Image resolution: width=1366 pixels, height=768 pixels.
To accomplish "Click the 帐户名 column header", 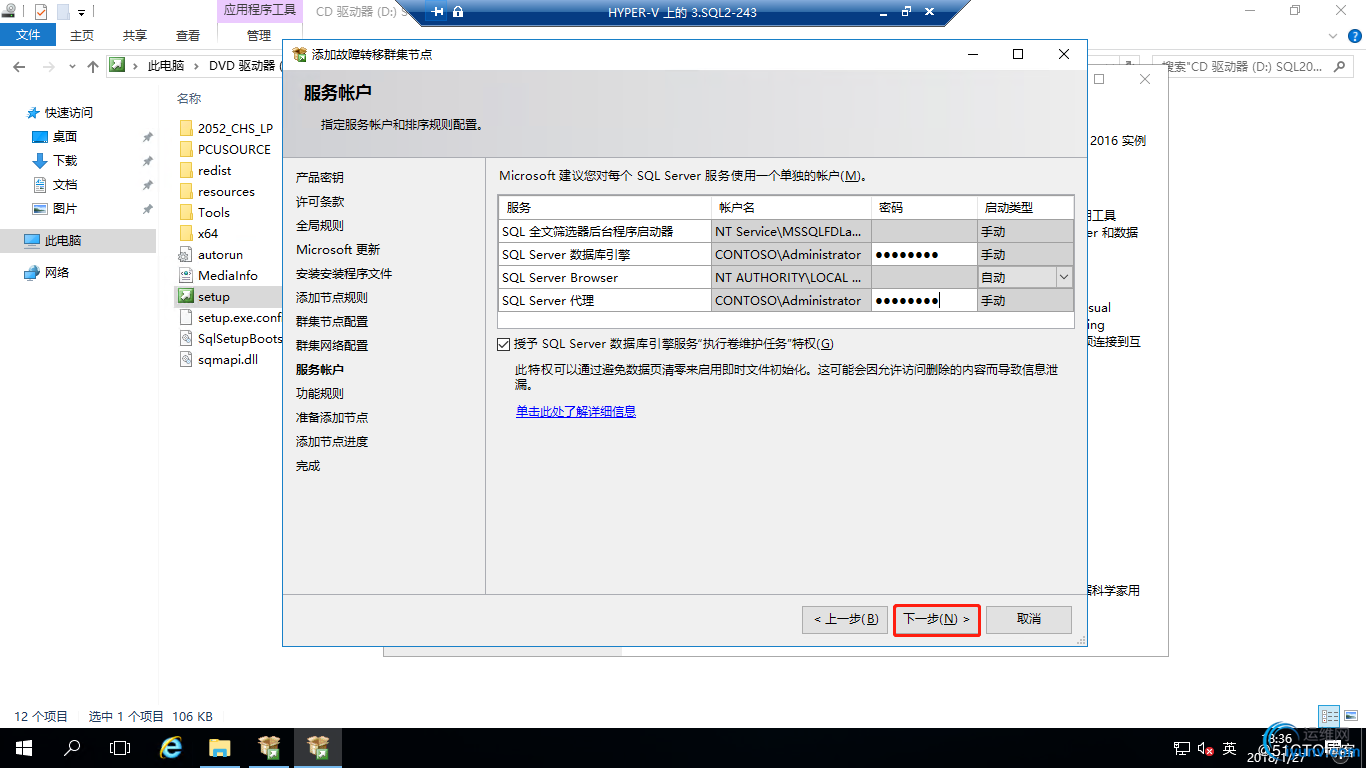I will pyautogui.click(x=791, y=208).
